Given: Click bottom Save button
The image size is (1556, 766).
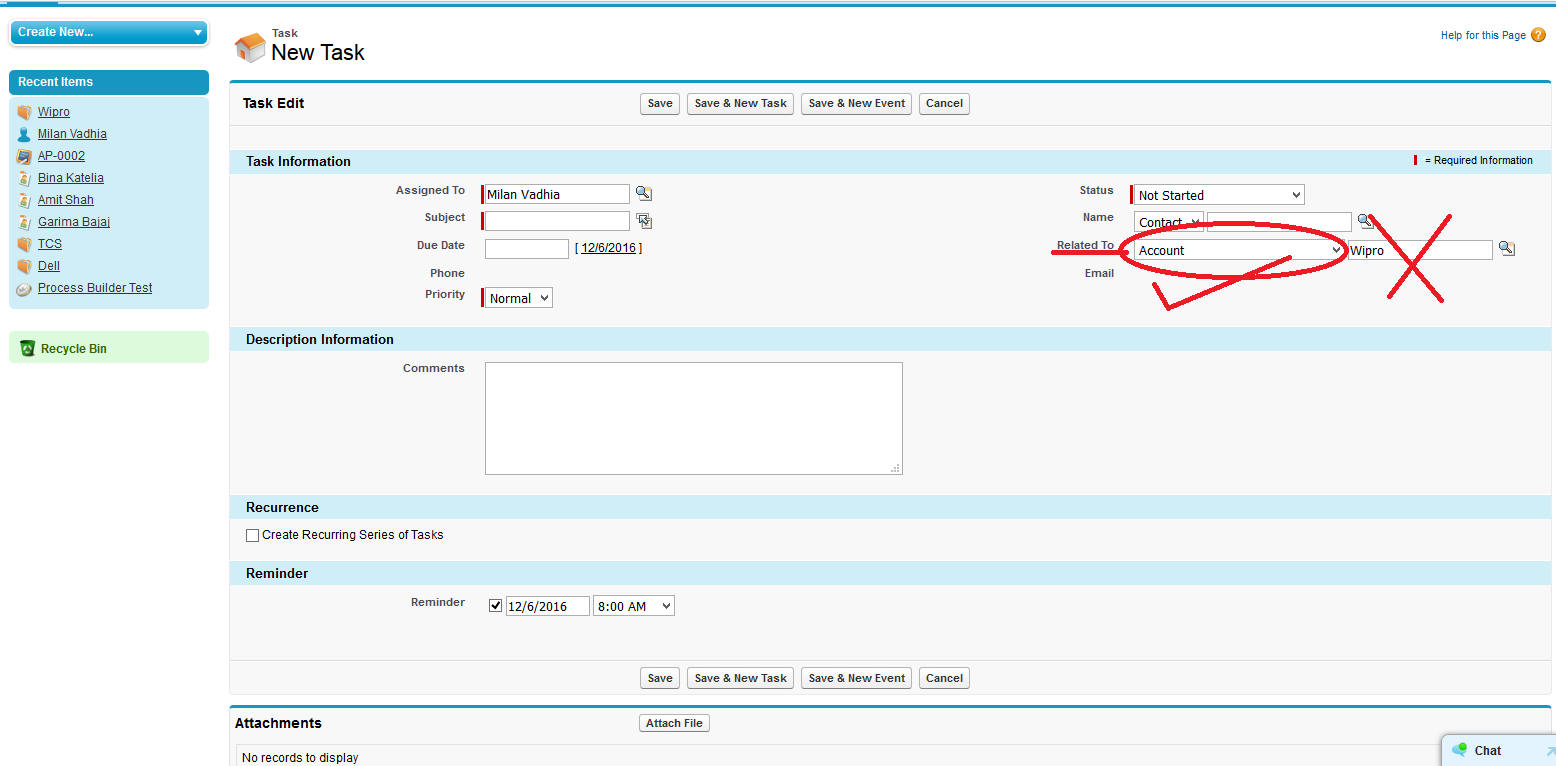Looking at the screenshot, I should point(660,678).
